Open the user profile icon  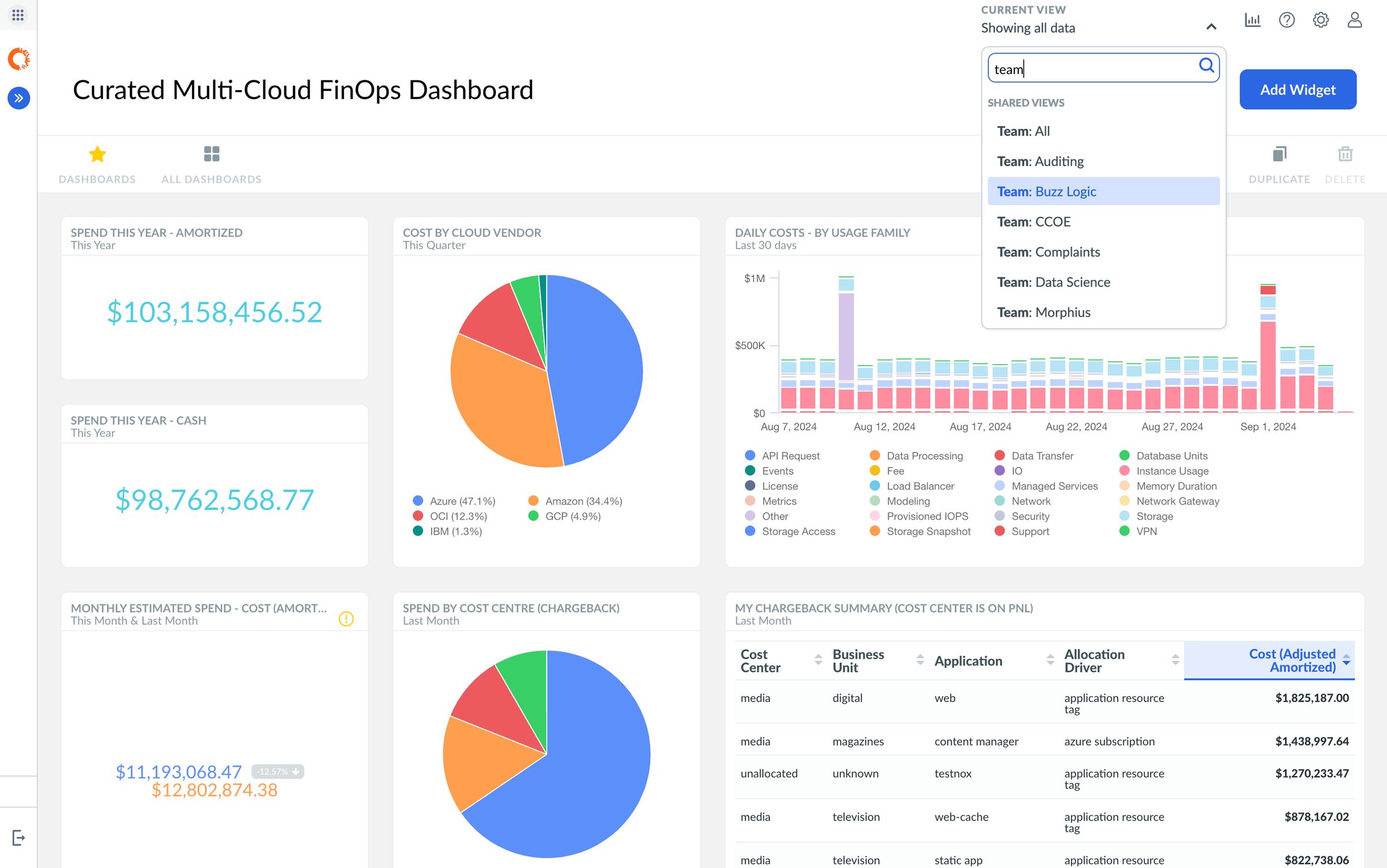point(1354,20)
